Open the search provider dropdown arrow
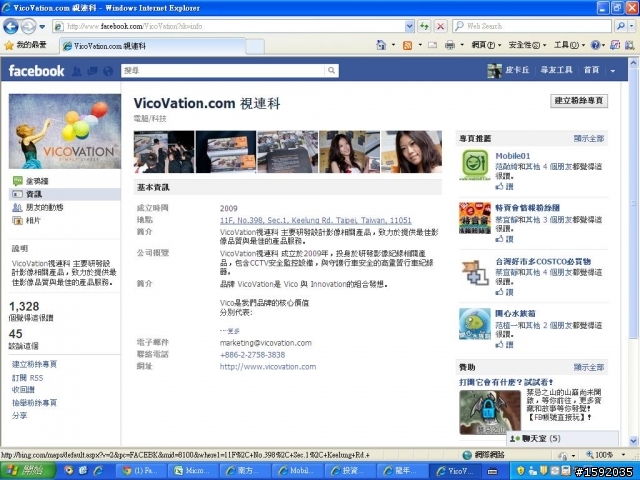 [x=631, y=26]
